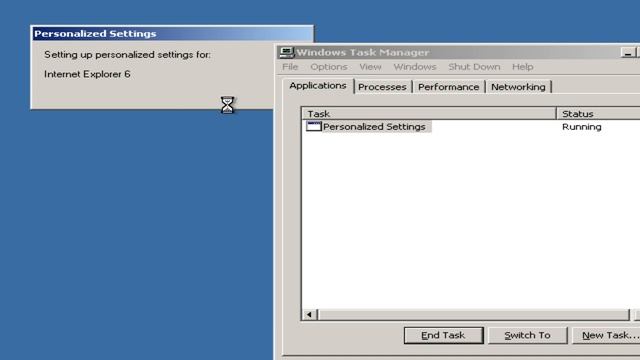
Task: Click the Windows Task Manager title bar icon
Action: click(286, 52)
